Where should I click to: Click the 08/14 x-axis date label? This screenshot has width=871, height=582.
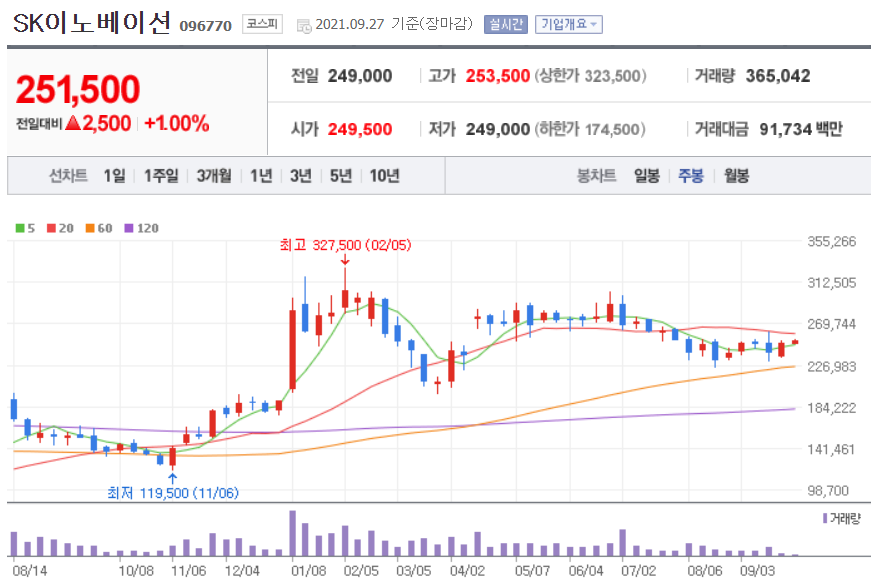tap(30, 570)
